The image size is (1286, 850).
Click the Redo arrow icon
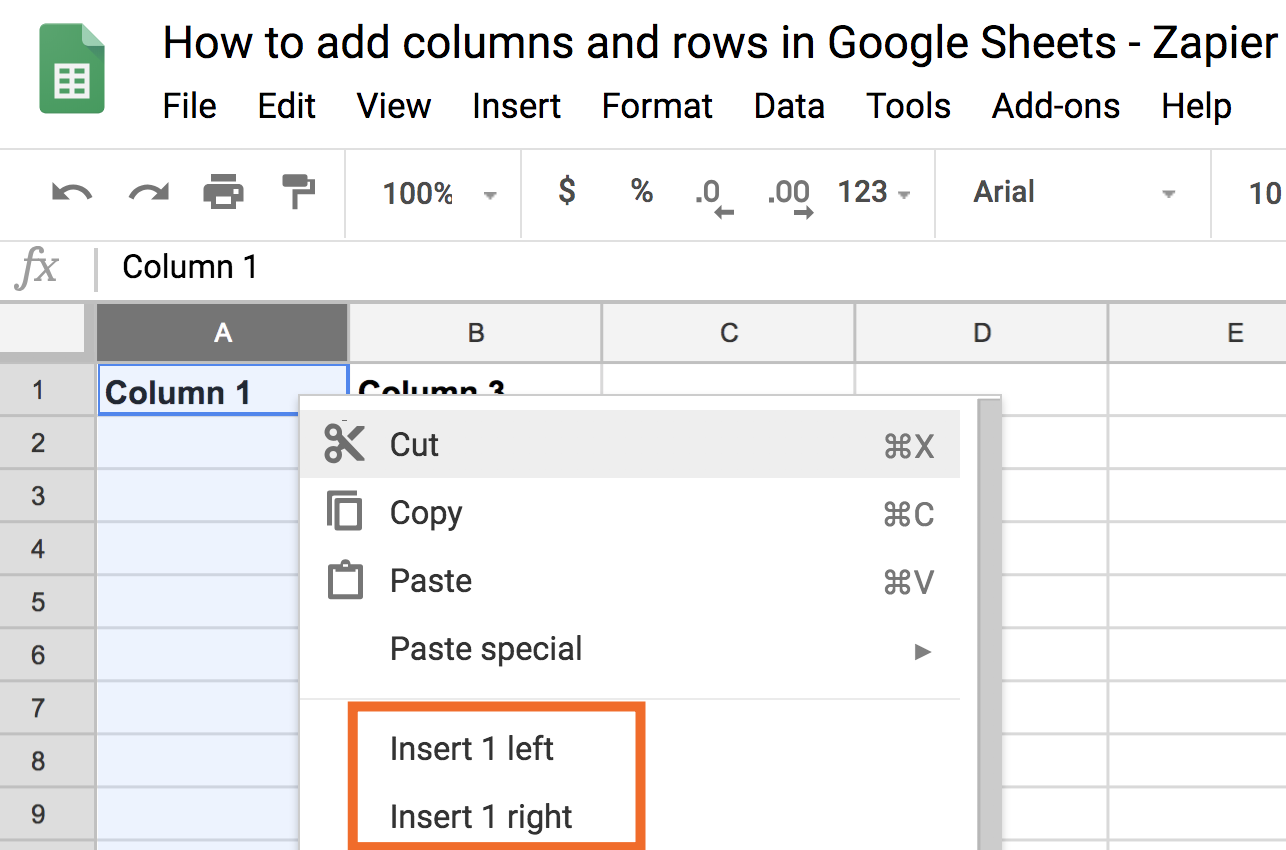(148, 192)
